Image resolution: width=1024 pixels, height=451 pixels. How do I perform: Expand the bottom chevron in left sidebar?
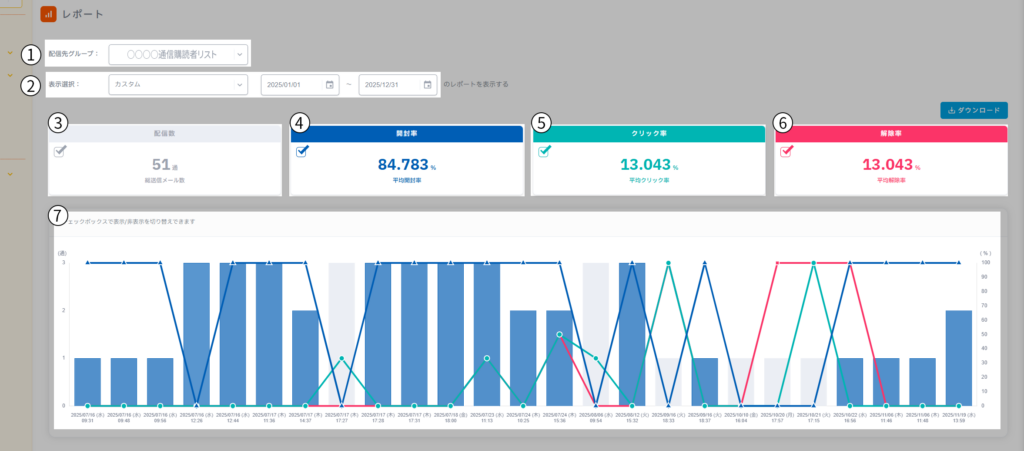coord(9,173)
